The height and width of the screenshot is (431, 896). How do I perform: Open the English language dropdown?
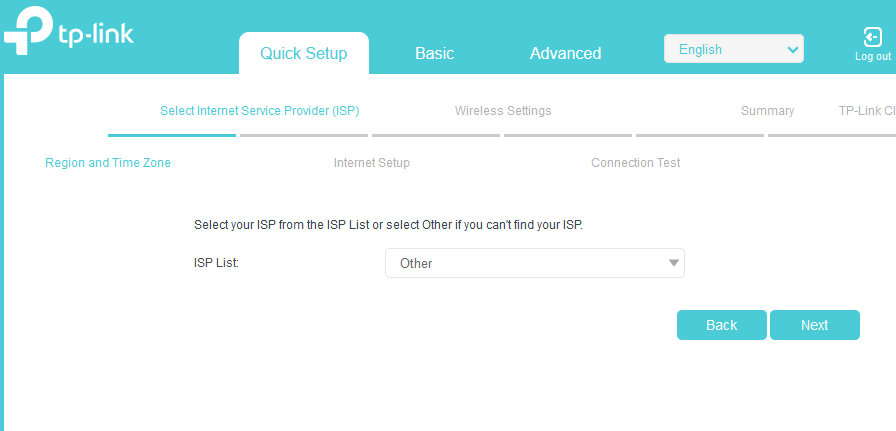click(x=733, y=49)
